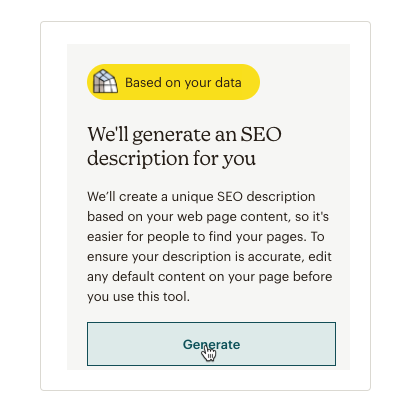The image size is (417, 410).
Task: Click the word 'SEO' in the heading
Action: point(261,134)
